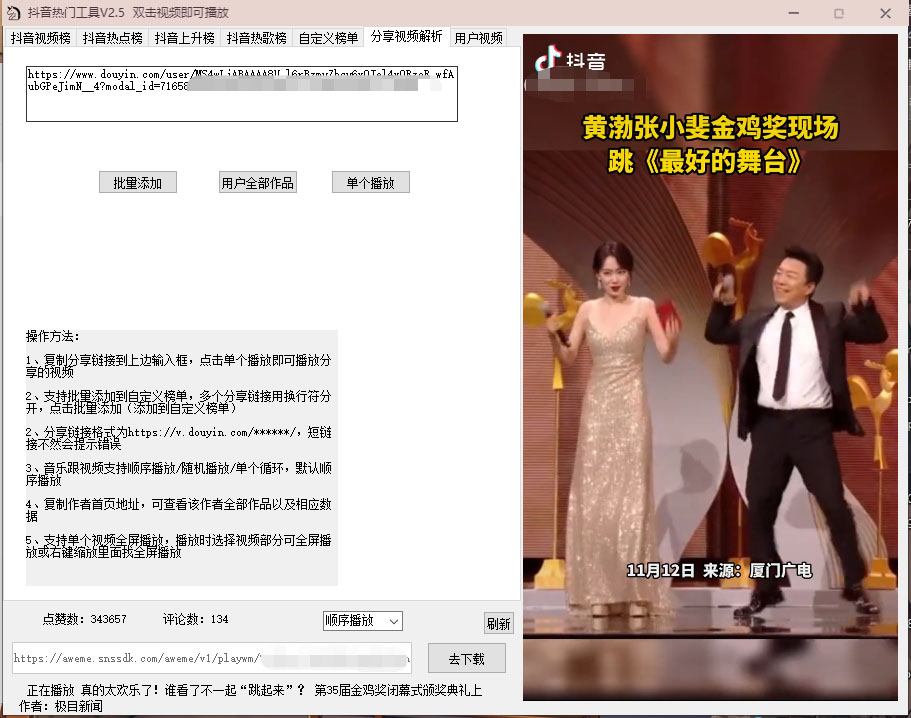Open the 用户视频 tab
Screen dimensions: 911x718
480,37
